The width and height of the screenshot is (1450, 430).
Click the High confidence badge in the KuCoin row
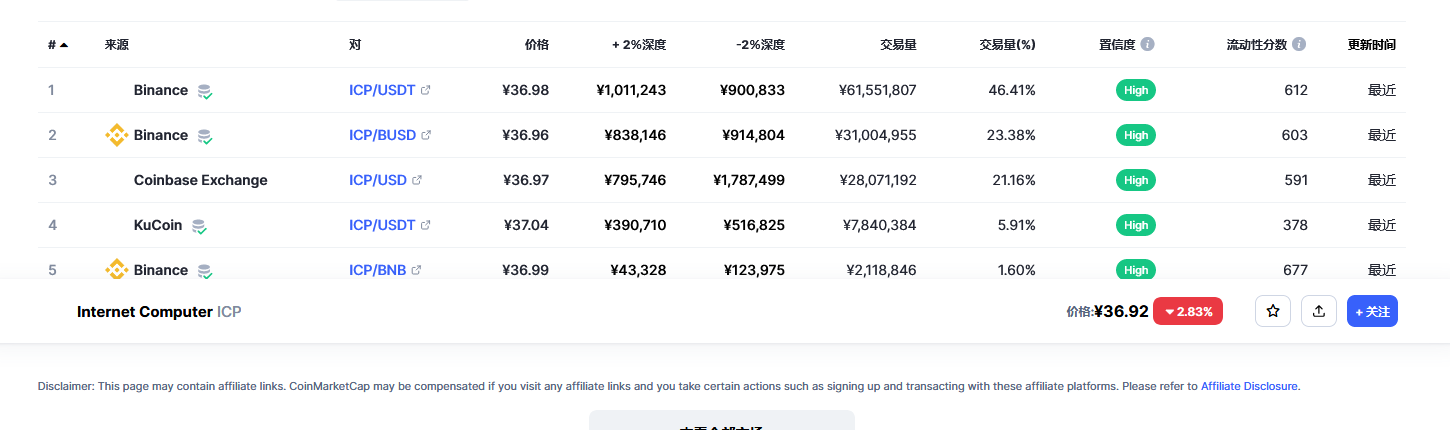(x=1136, y=225)
